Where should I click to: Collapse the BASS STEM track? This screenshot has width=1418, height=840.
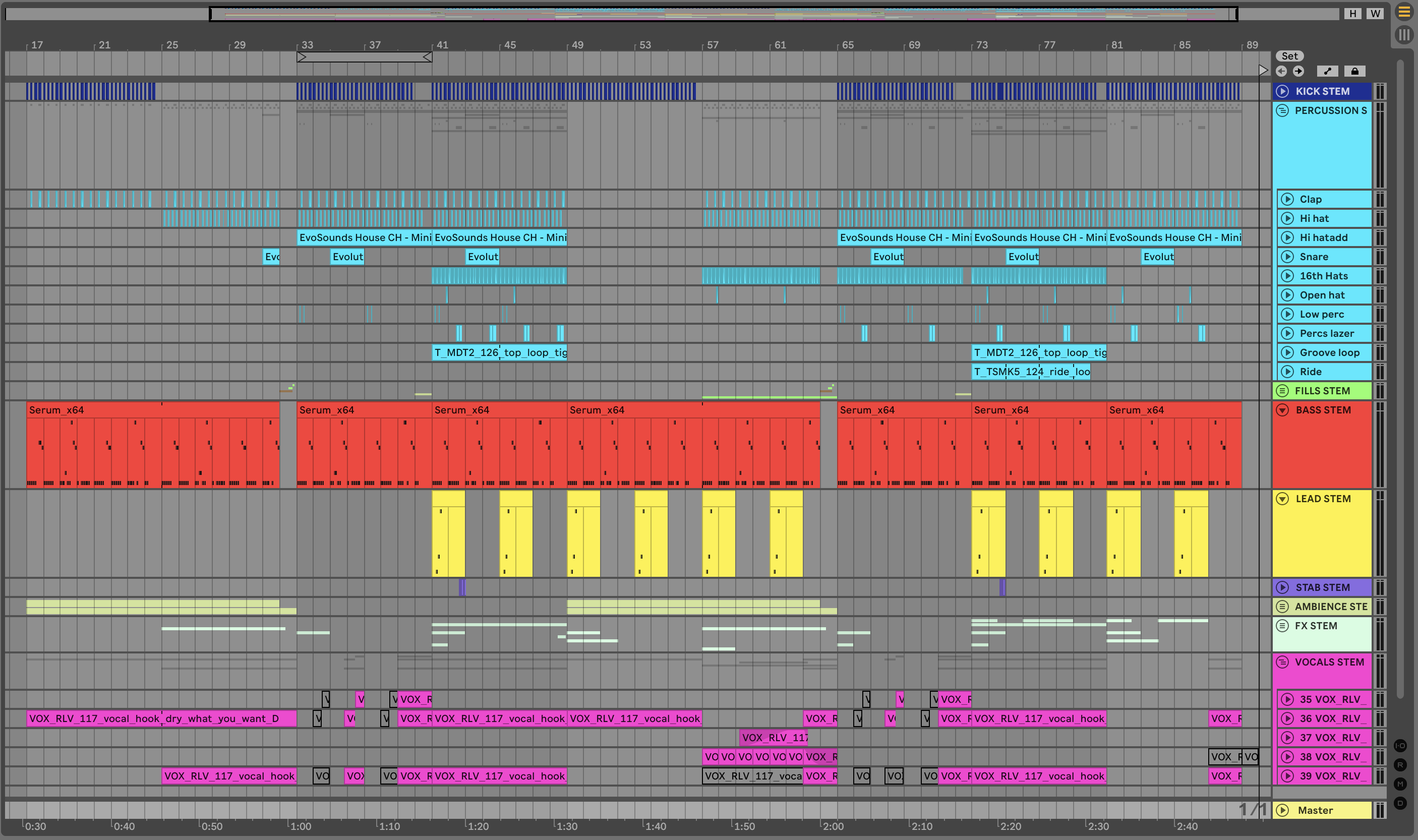[x=1283, y=410]
